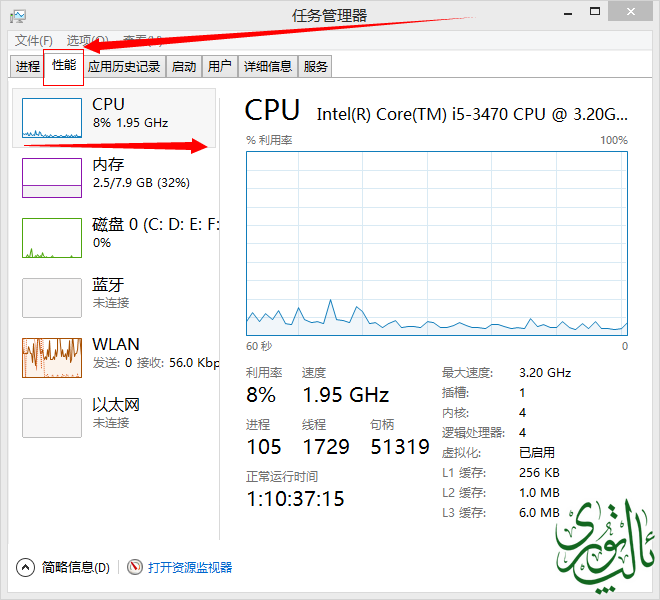
Task: Click the 蓝牙 label in the sidebar
Action: tap(108, 285)
